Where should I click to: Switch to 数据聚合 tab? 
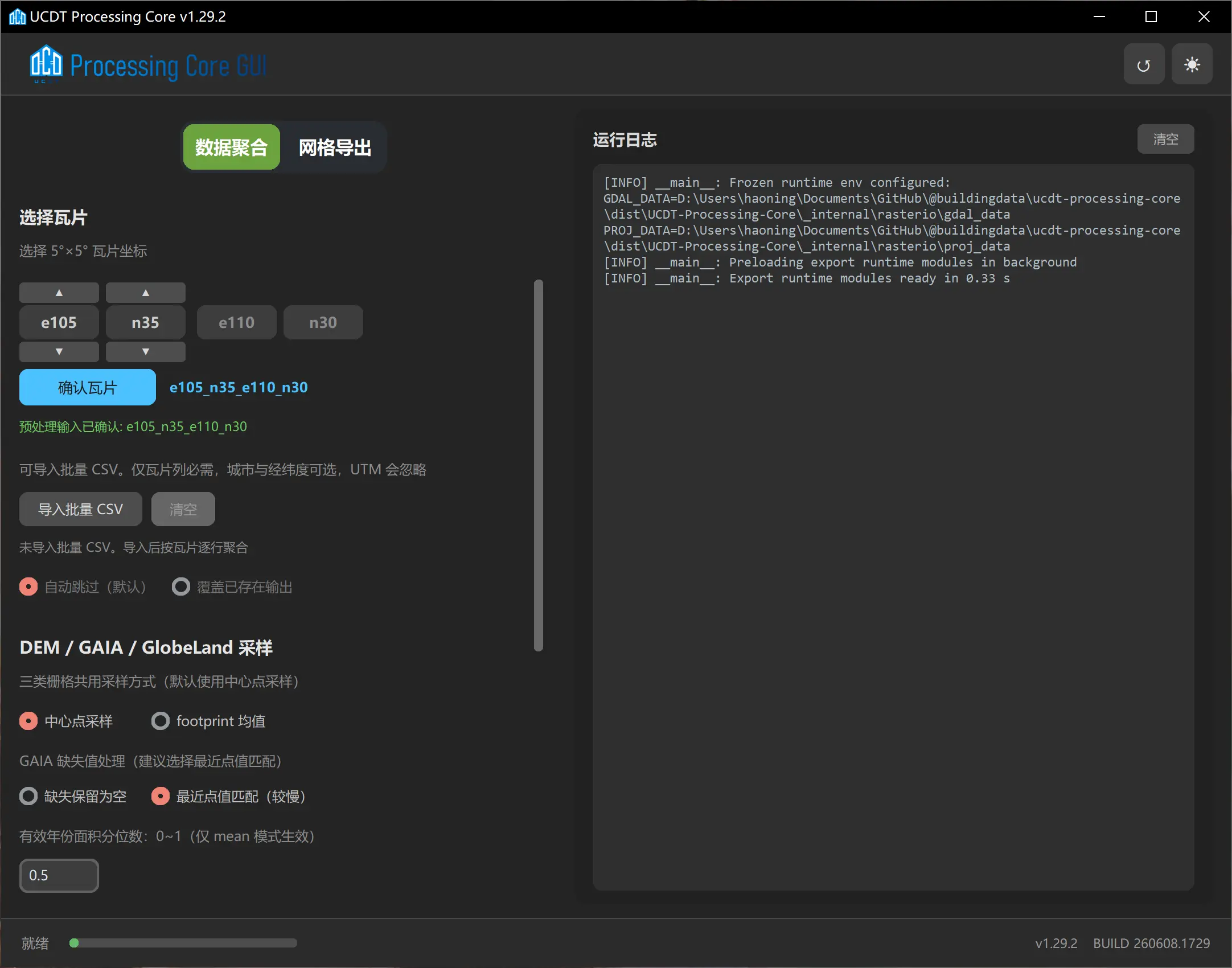pos(231,147)
